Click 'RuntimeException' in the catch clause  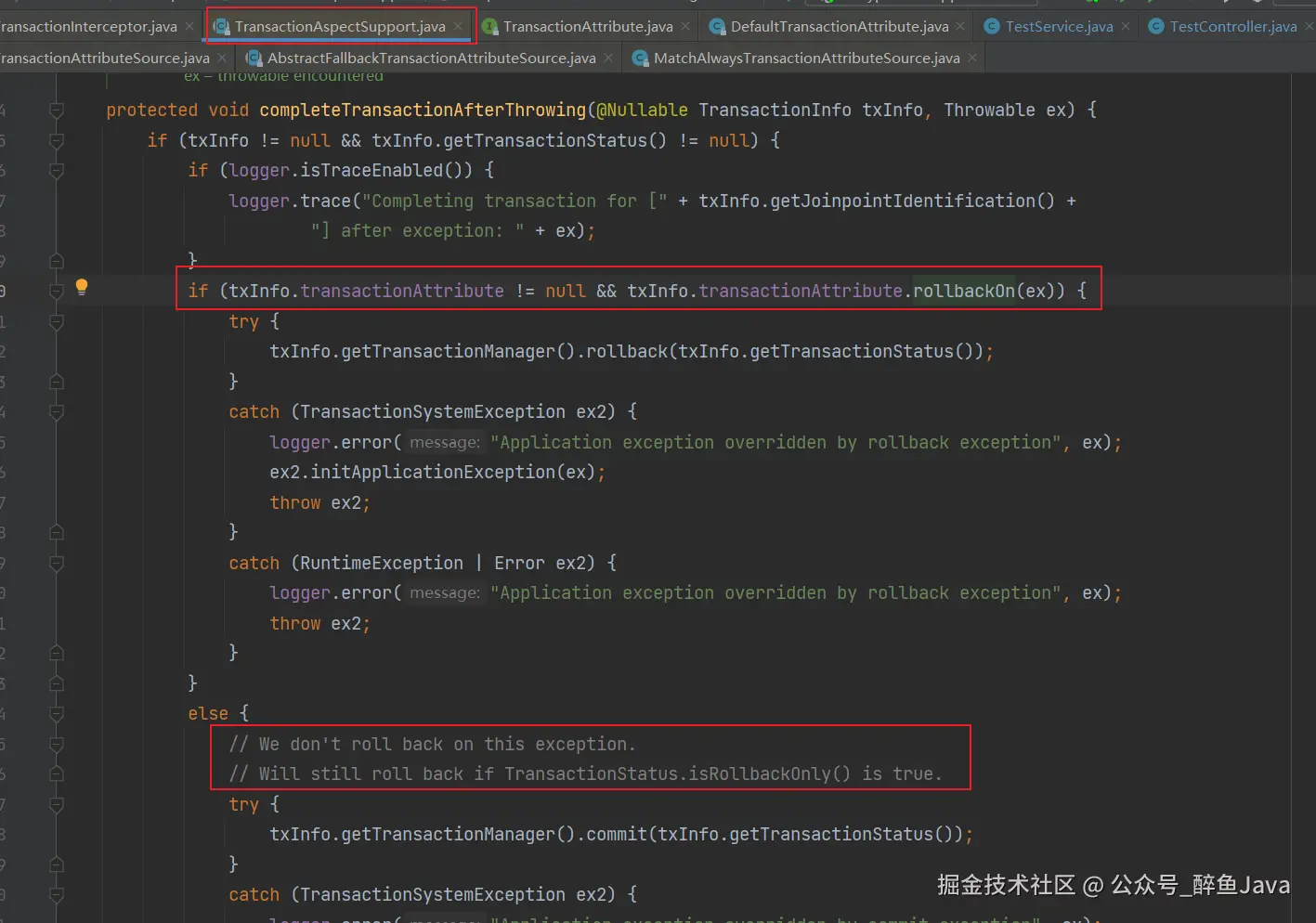(382, 563)
